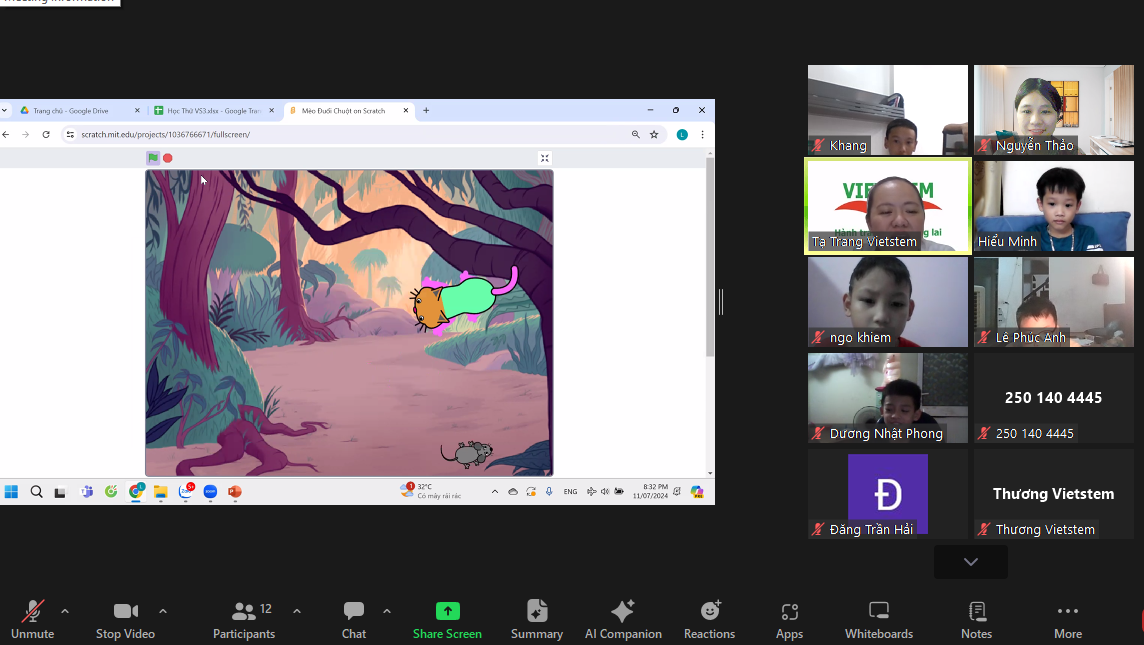Open the Windows Start menu
1144x645 pixels.
click(x=12, y=492)
